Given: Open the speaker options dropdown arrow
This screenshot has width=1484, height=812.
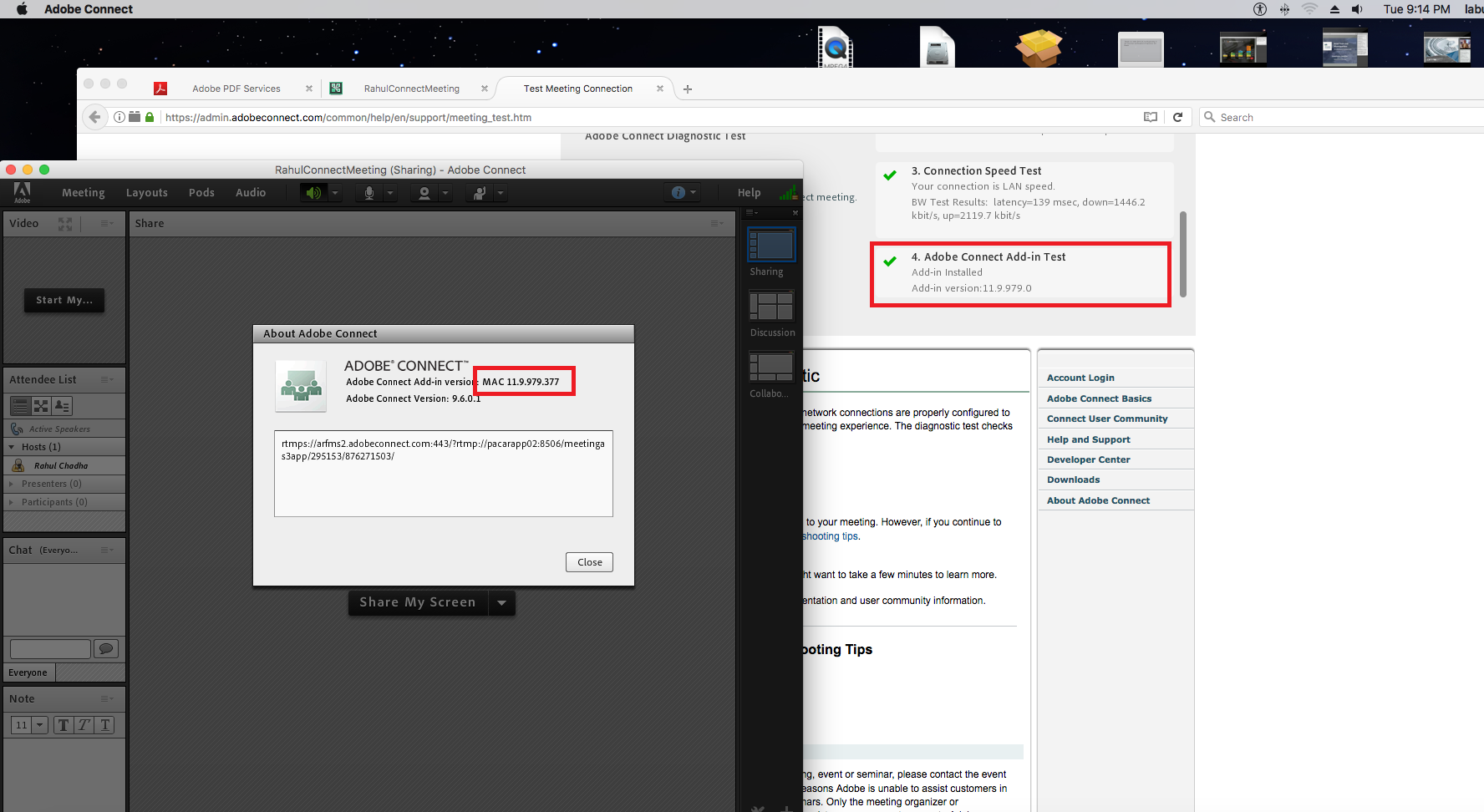Looking at the screenshot, I should coord(335,193).
